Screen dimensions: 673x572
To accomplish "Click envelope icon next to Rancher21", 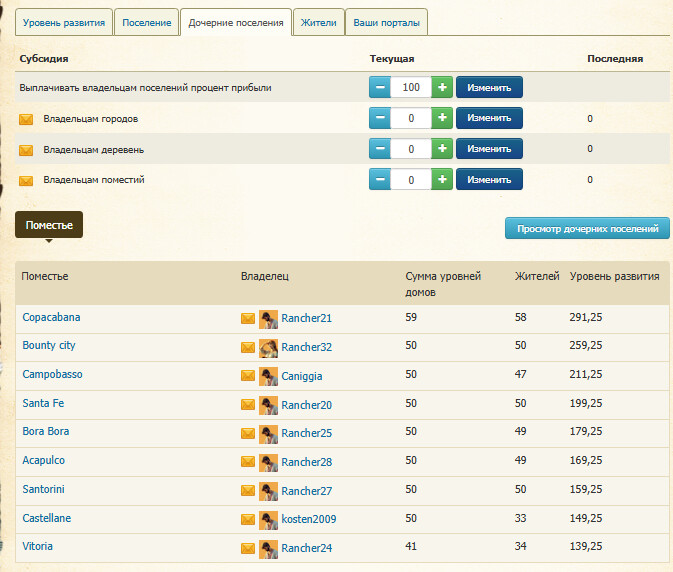I will [x=248, y=319].
